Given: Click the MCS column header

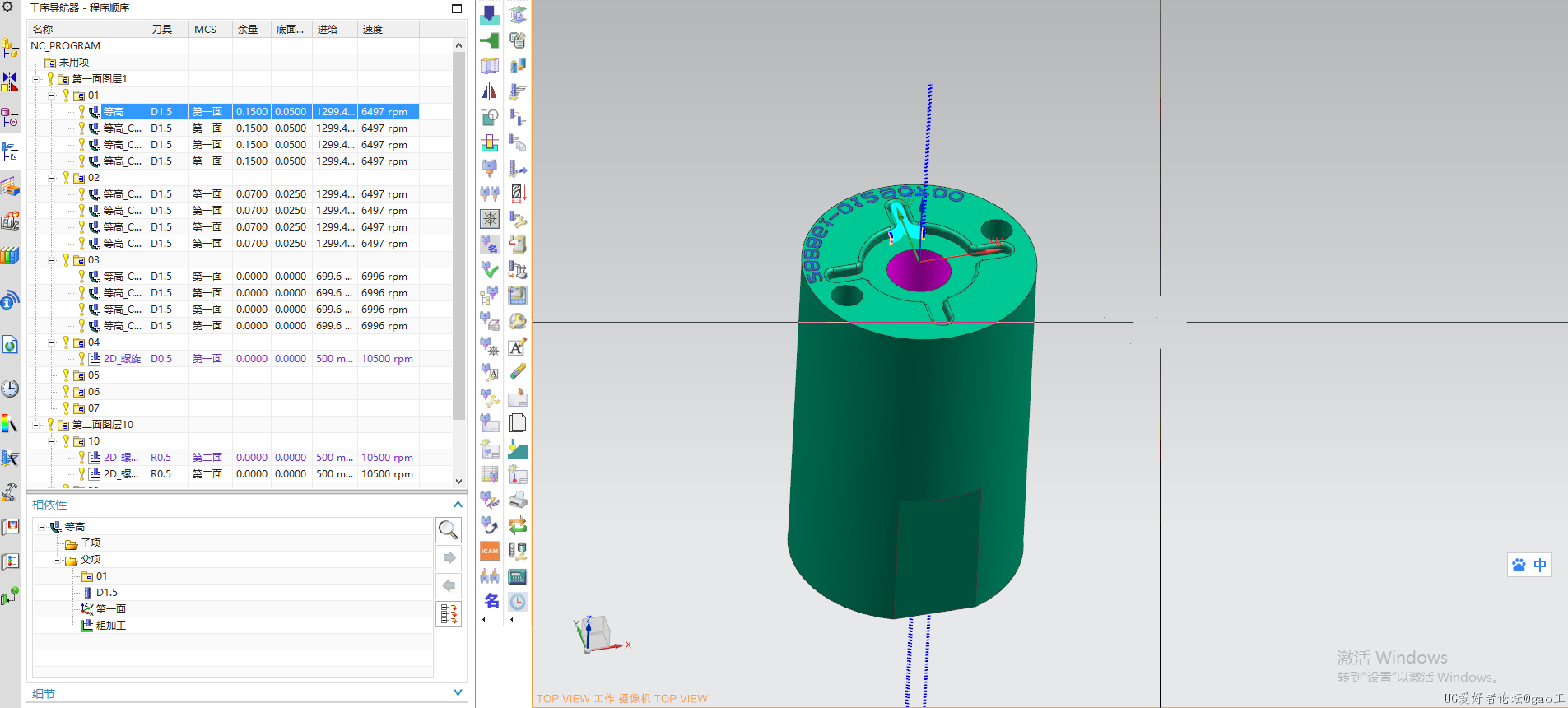Looking at the screenshot, I should click(211, 29).
